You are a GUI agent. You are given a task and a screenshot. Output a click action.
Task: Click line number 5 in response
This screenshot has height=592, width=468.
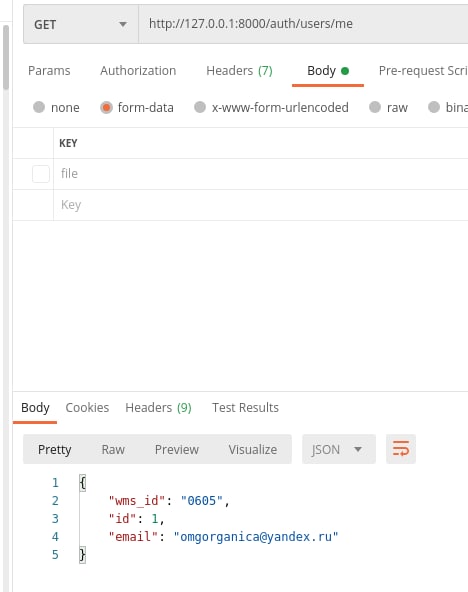(55, 555)
